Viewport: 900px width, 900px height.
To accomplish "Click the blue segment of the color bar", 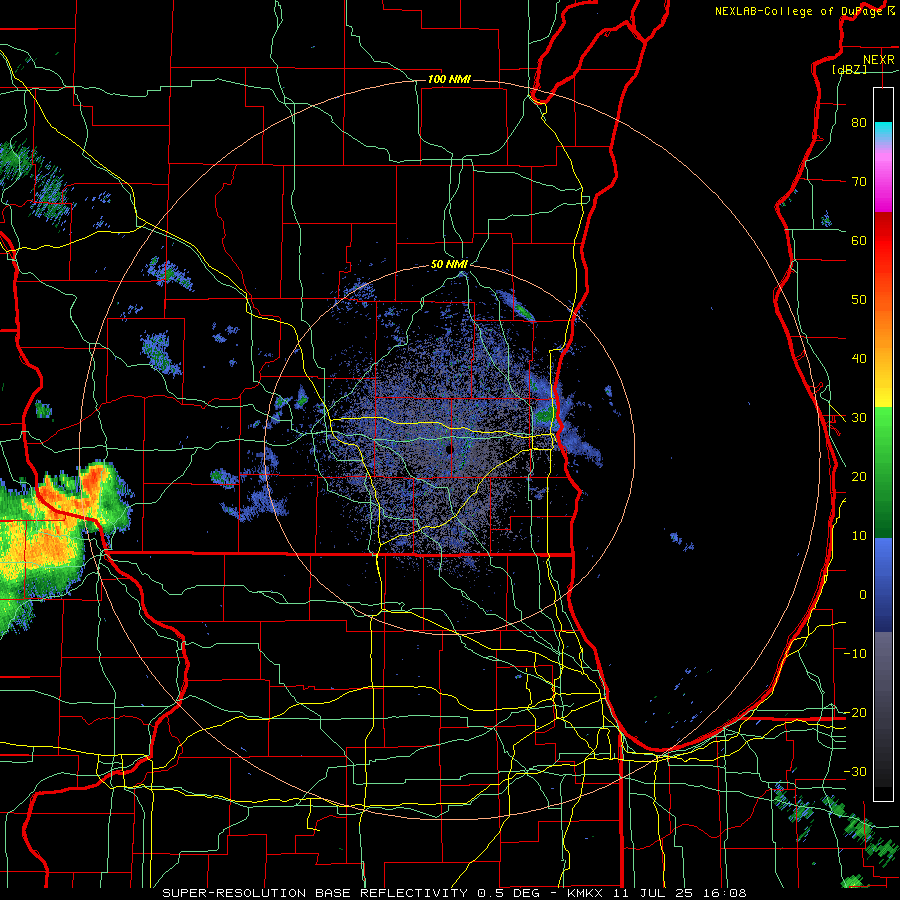I will [883, 584].
